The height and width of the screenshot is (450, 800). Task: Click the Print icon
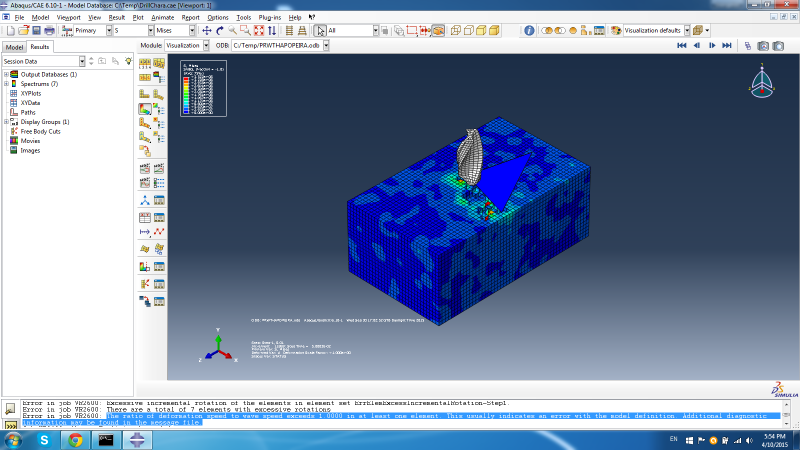click(x=49, y=31)
